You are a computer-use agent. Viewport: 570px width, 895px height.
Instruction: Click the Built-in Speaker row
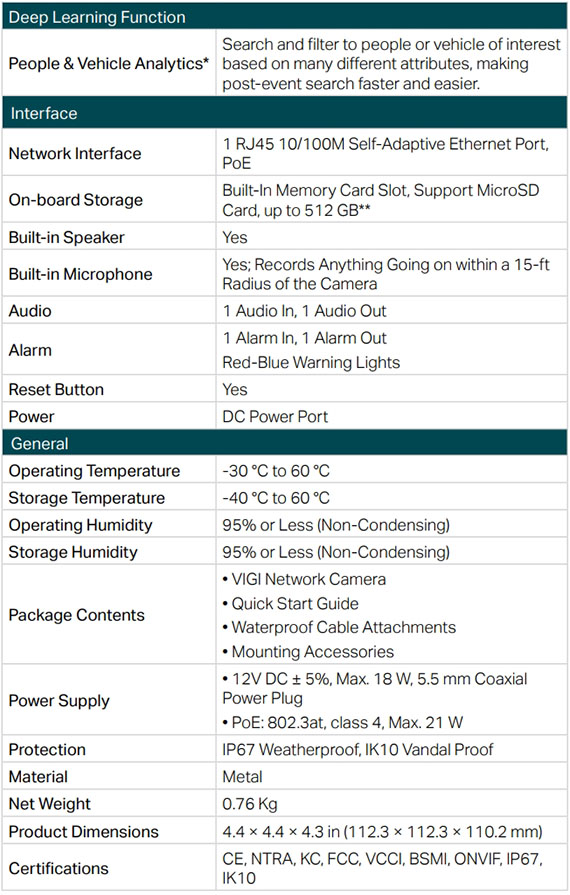(x=285, y=237)
